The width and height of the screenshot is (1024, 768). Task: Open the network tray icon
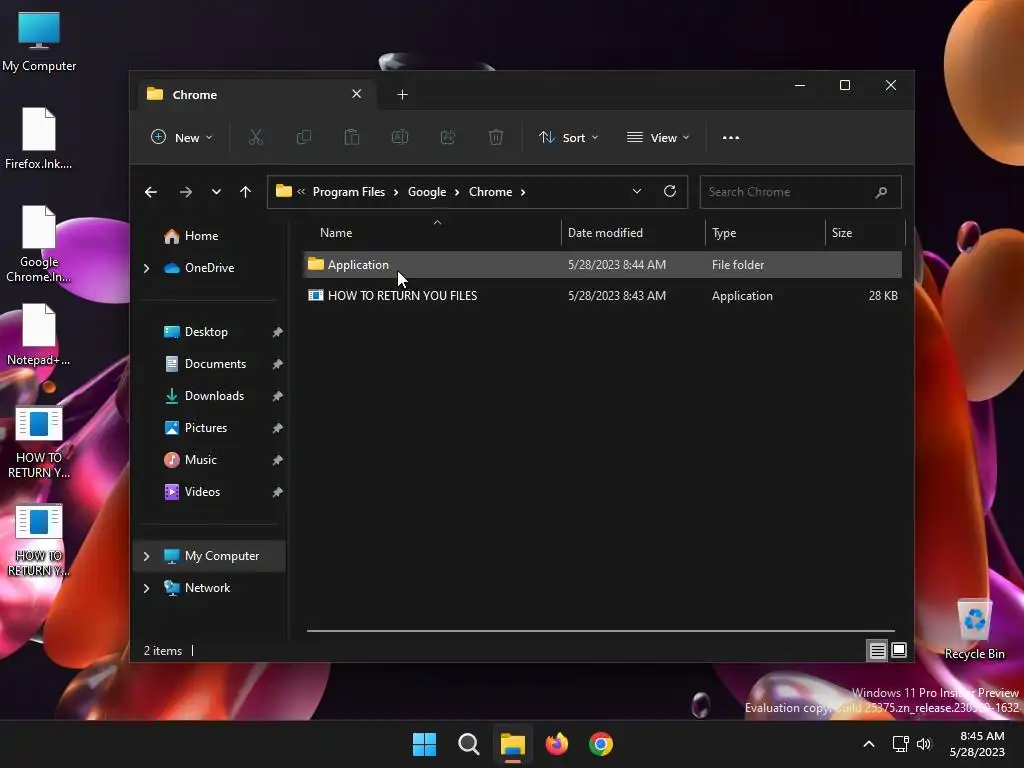tap(901, 744)
